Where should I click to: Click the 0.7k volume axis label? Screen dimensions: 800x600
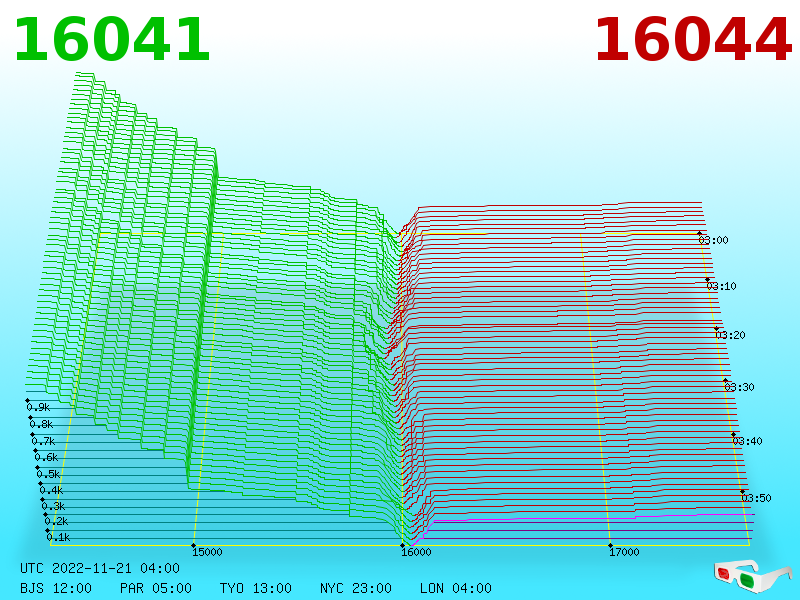[x=43, y=441]
